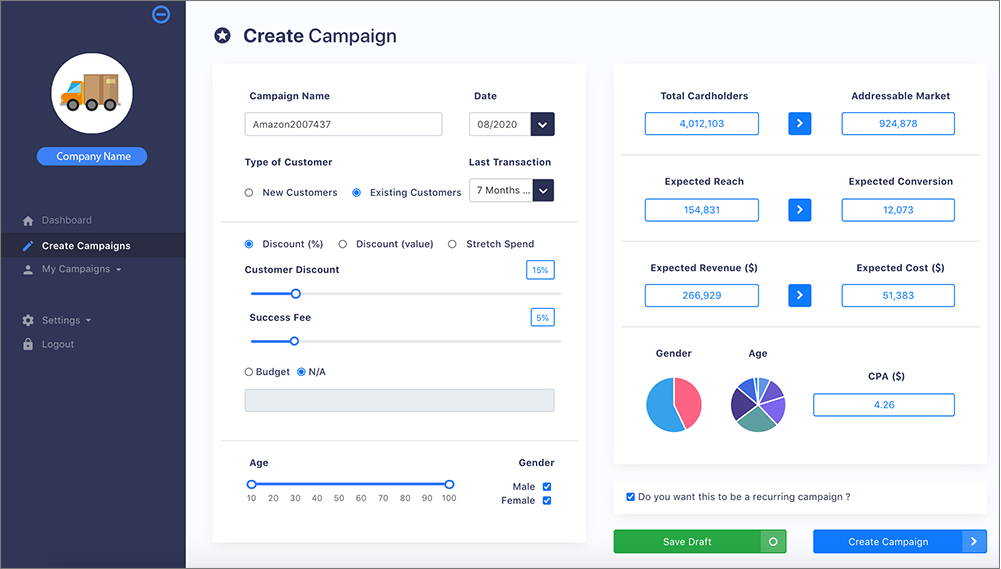Click the Settings gear icon
This screenshot has height=569, width=1001.
[x=27, y=321]
